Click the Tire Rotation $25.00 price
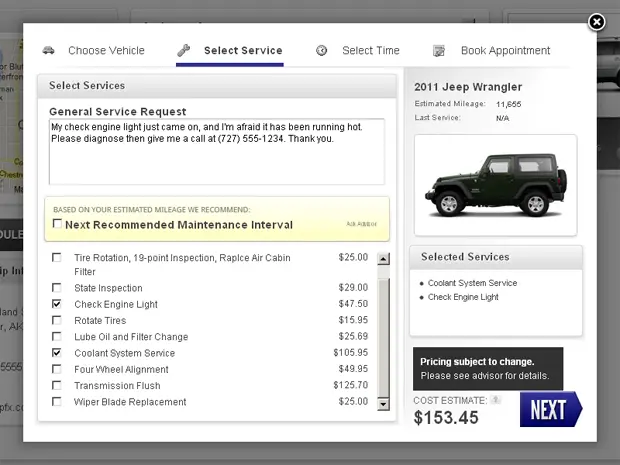 point(353,257)
